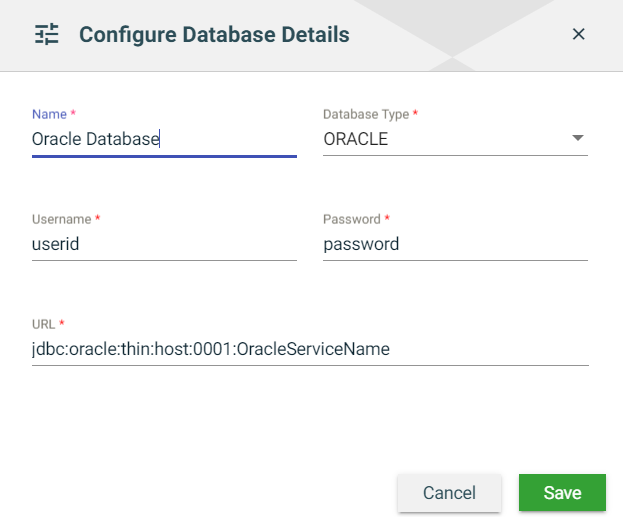Click inside the JDBC URL field
This screenshot has width=623, height=517.
pos(310,349)
